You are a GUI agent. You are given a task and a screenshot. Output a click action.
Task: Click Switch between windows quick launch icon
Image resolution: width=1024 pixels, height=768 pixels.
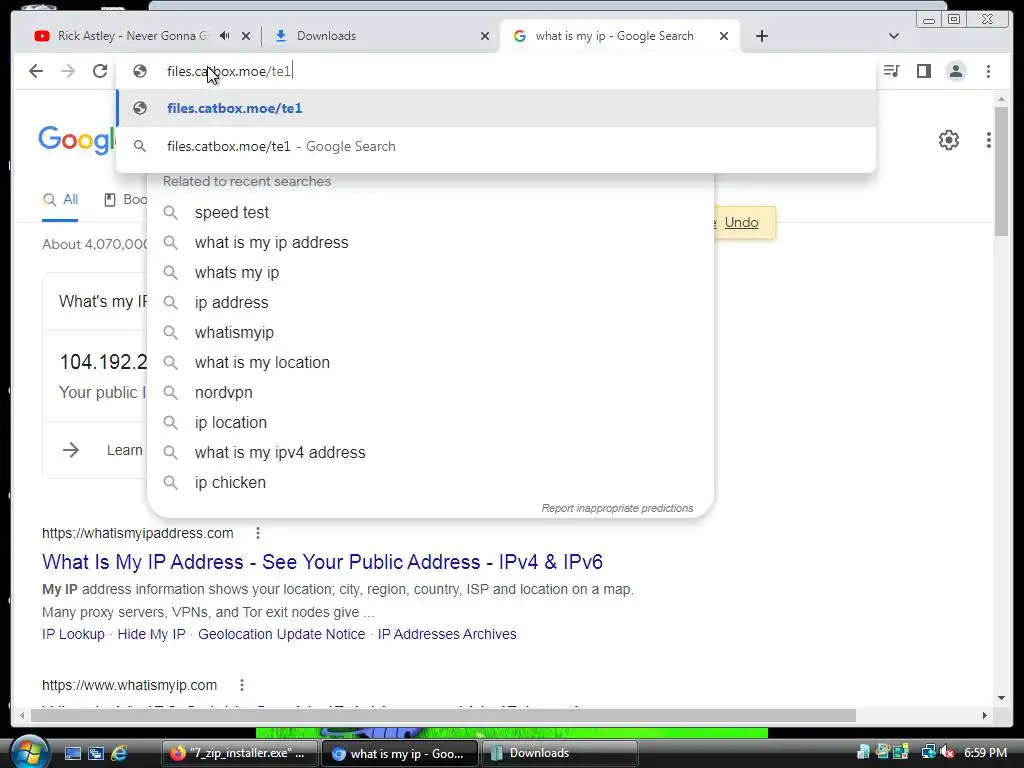pyautogui.click(x=96, y=754)
